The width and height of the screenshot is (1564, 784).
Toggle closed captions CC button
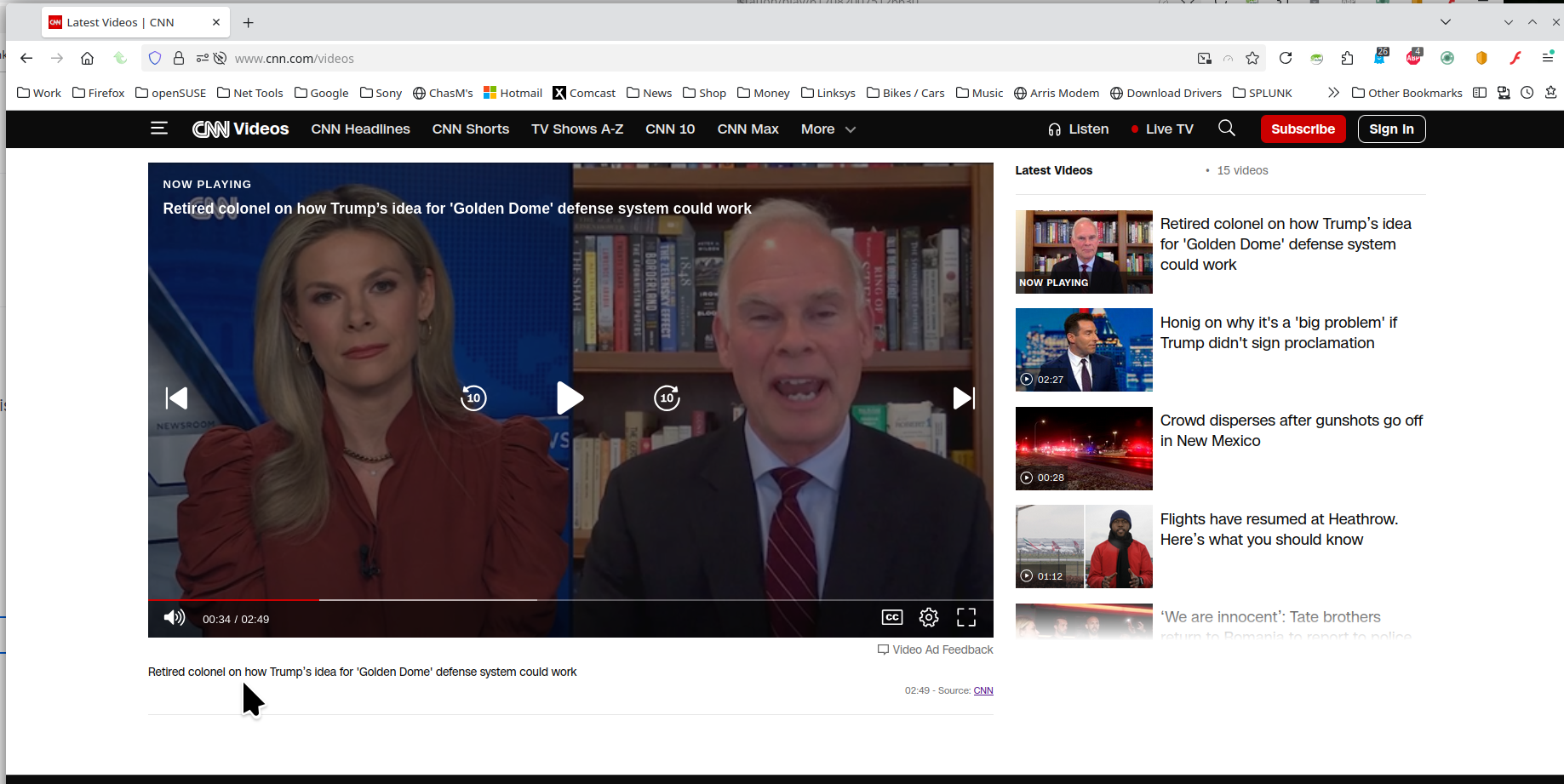[892, 617]
